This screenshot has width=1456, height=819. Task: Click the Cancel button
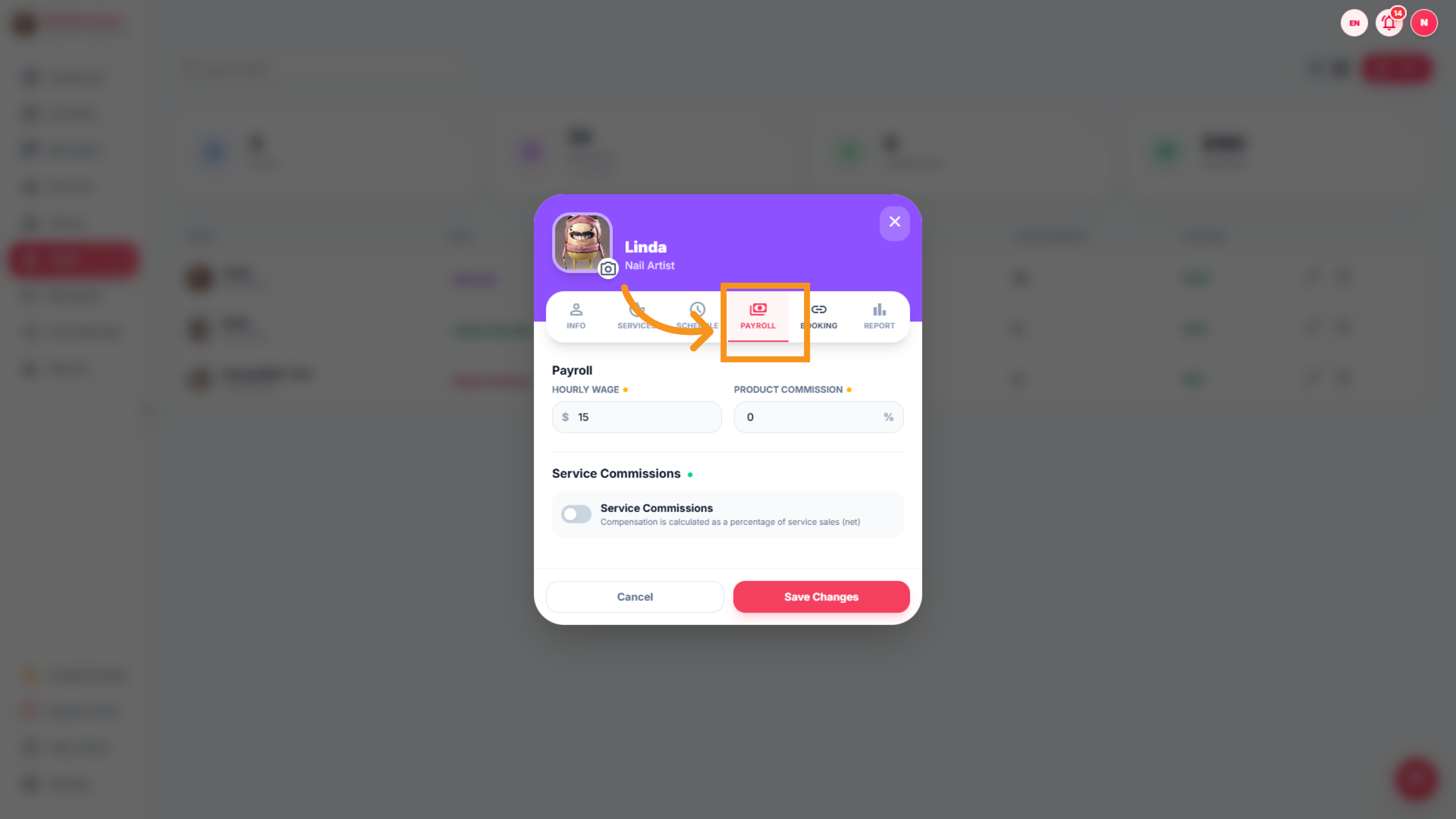(635, 597)
